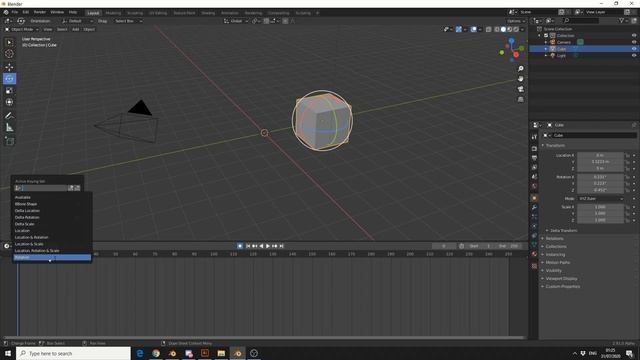Open the Modifiers wrench properties tab
The image size is (640, 360).
point(534,207)
